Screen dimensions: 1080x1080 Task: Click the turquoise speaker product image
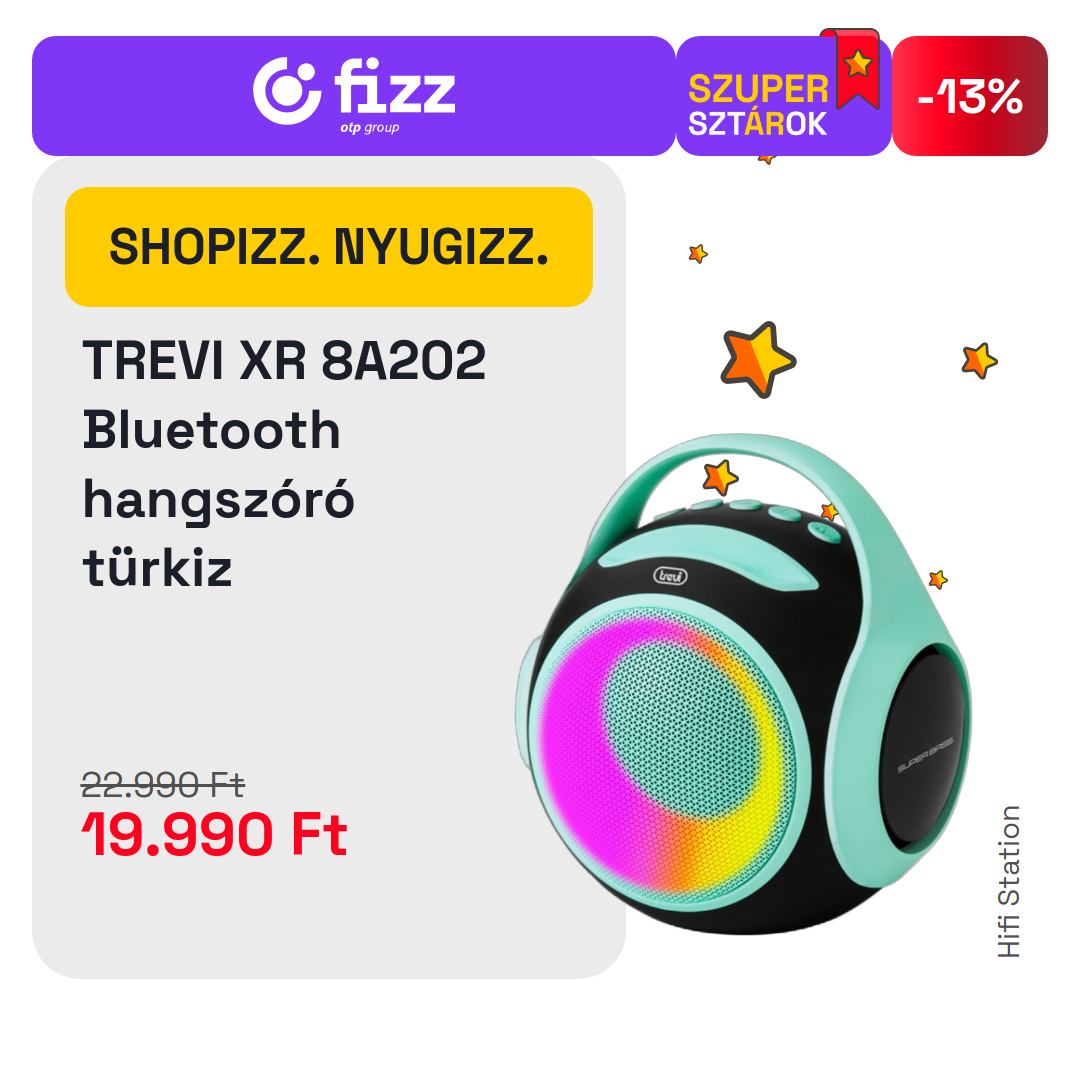click(x=743, y=684)
